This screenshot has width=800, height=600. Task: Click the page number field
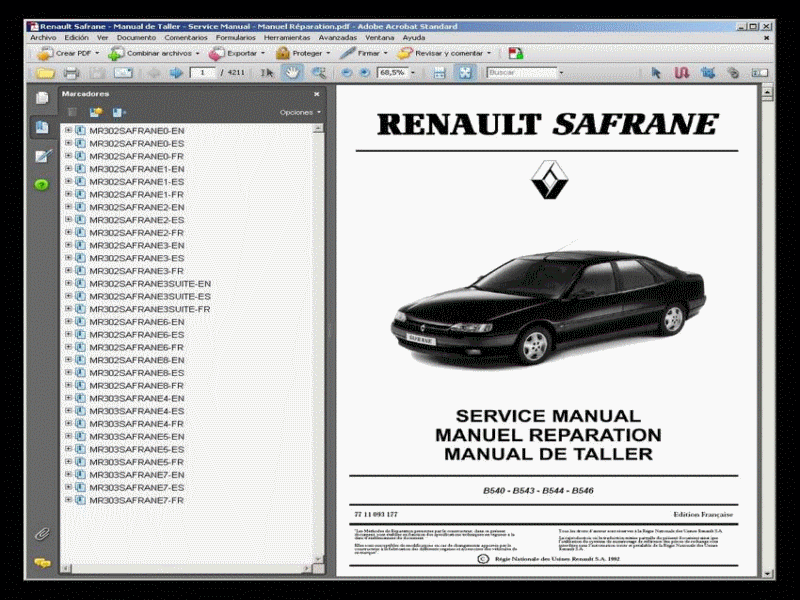coord(203,73)
